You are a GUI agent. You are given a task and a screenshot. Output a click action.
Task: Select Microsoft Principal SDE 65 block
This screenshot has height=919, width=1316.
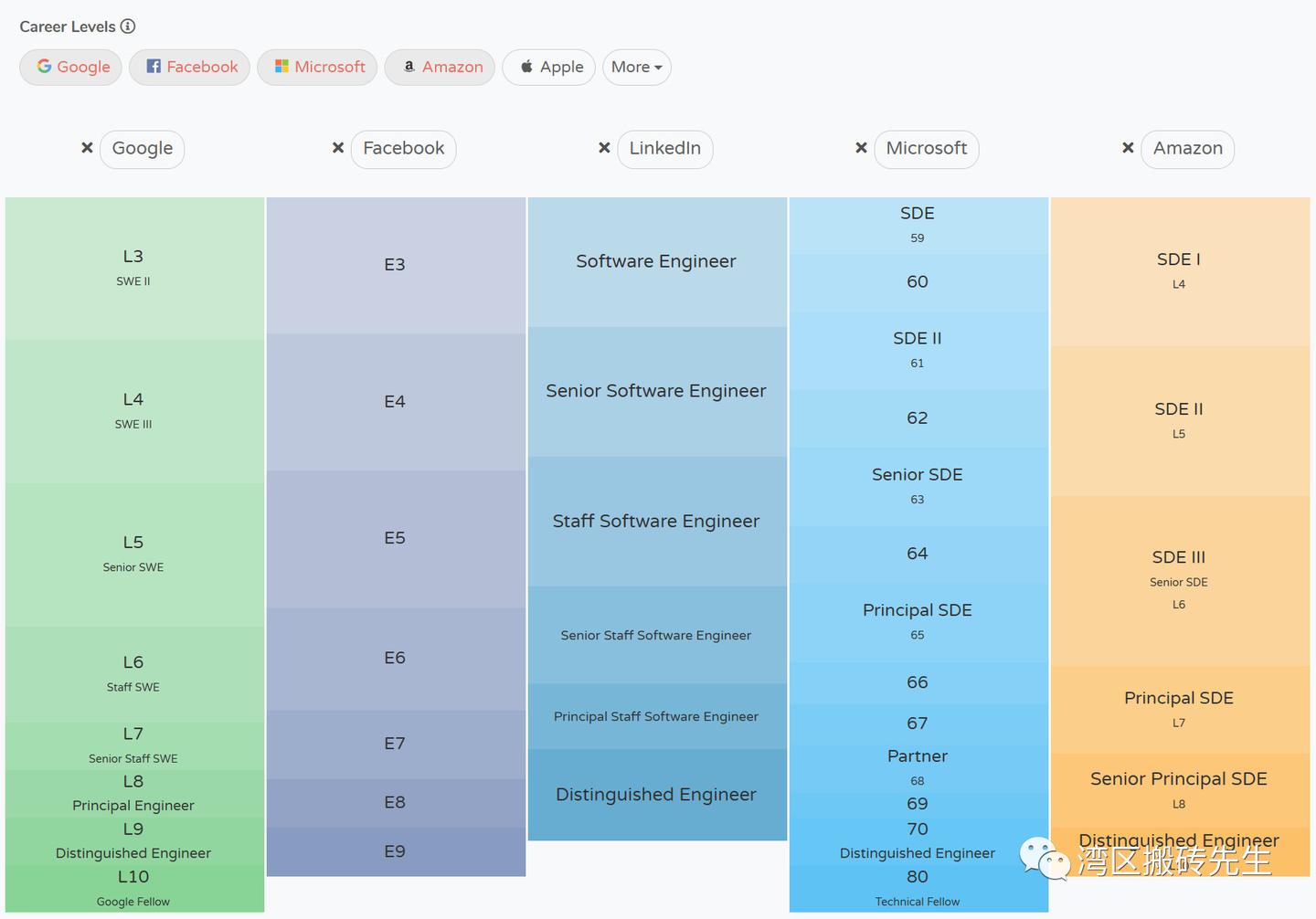pos(918,623)
